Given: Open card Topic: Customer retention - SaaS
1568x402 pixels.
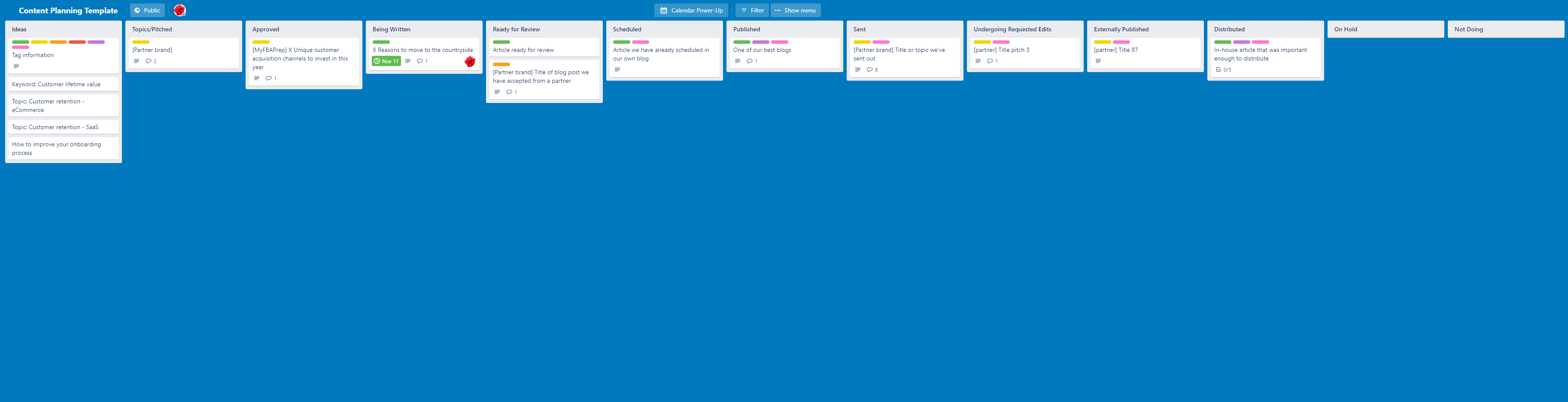Looking at the screenshot, I should pos(63,127).
